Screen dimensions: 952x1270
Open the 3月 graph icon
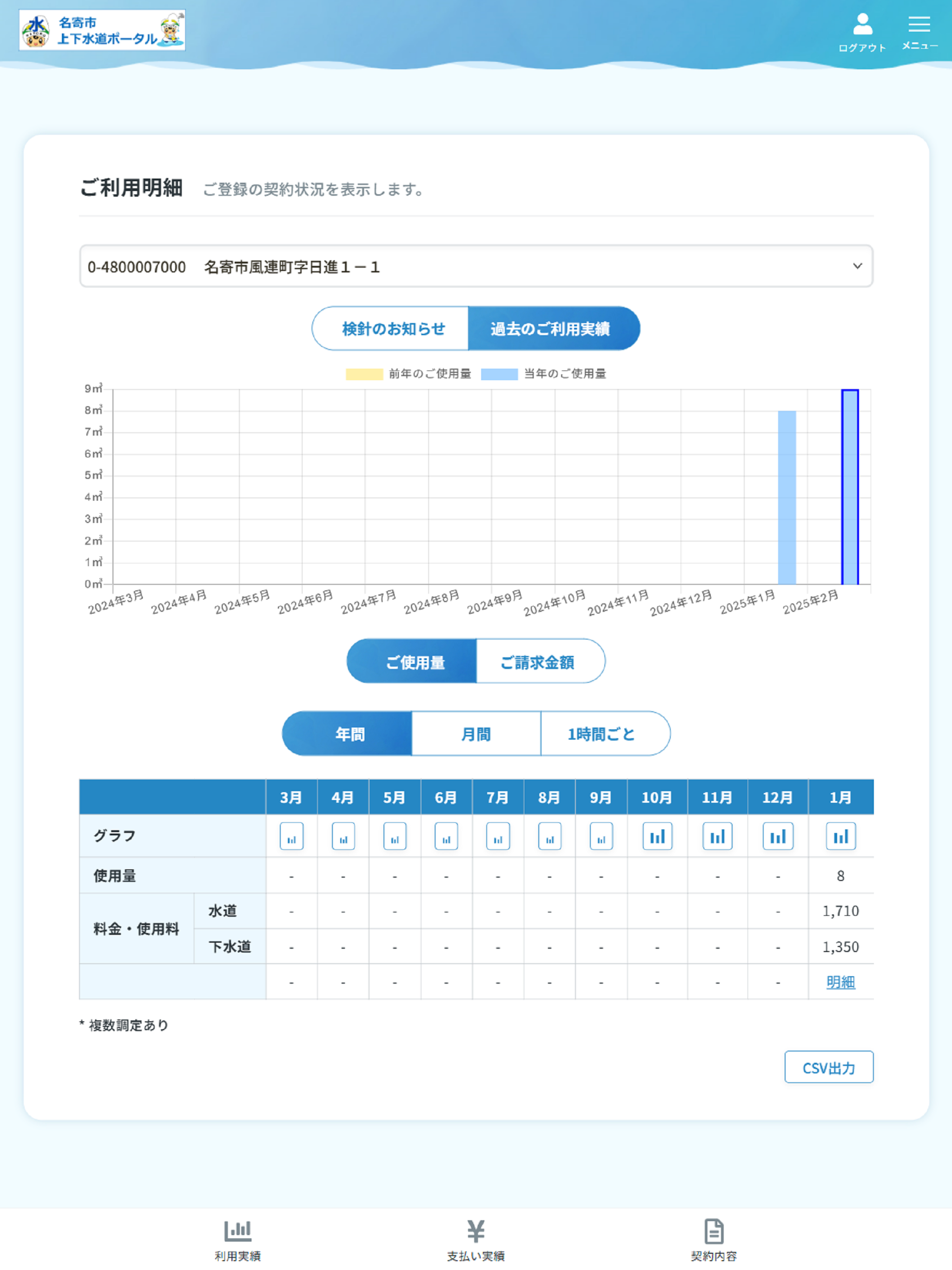point(291,836)
